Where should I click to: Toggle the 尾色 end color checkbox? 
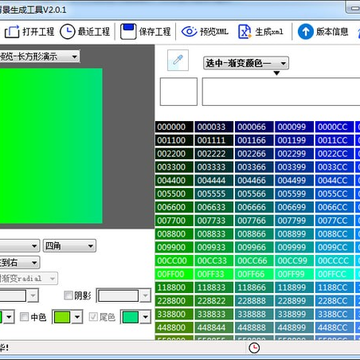point(93,317)
